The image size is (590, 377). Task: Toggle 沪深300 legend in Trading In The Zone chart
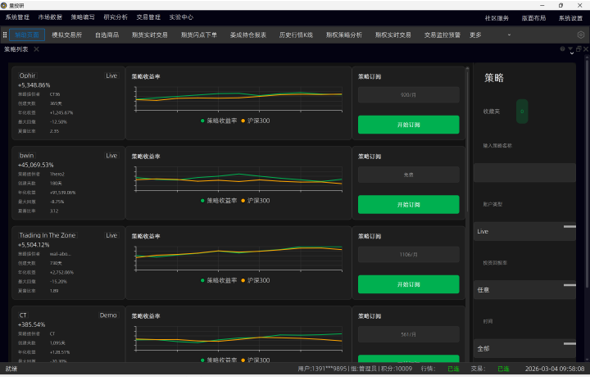tap(255, 280)
